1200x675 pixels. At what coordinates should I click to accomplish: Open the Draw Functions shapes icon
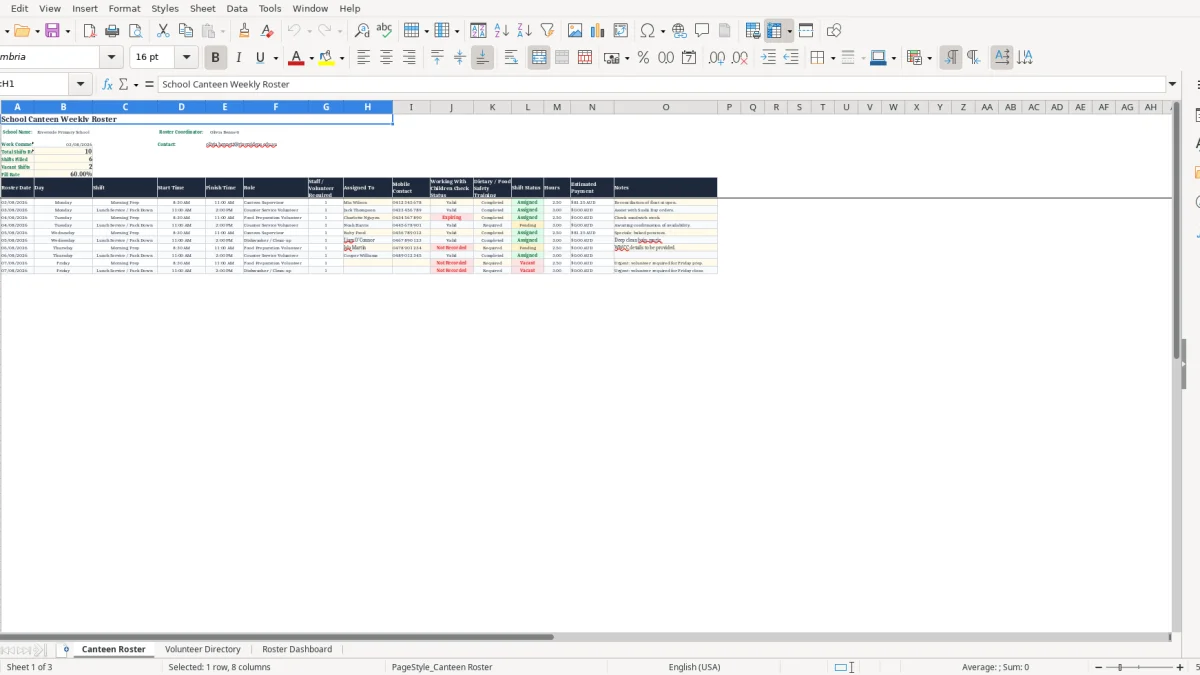click(834, 31)
